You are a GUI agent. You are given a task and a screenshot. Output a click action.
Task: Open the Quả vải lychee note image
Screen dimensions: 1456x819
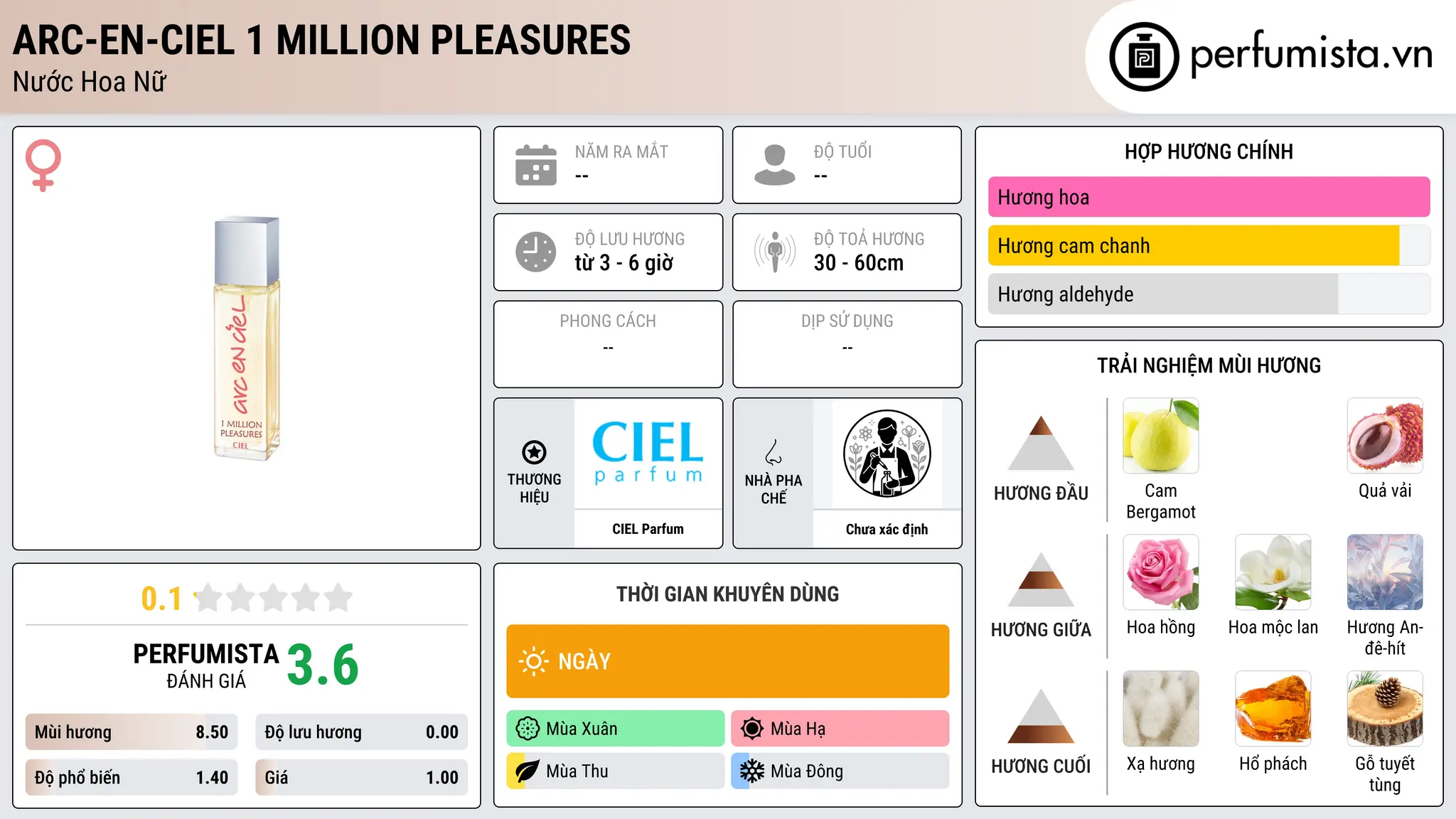coord(1385,436)
